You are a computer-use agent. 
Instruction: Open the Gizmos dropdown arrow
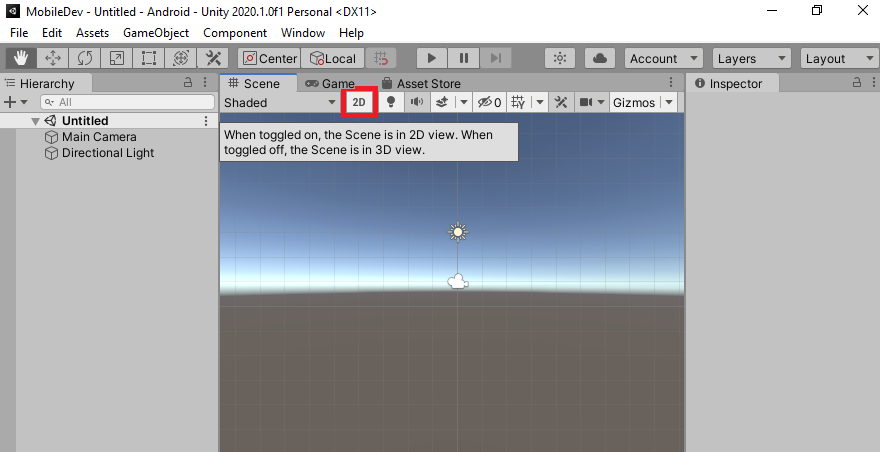click(x=669, y=102)
